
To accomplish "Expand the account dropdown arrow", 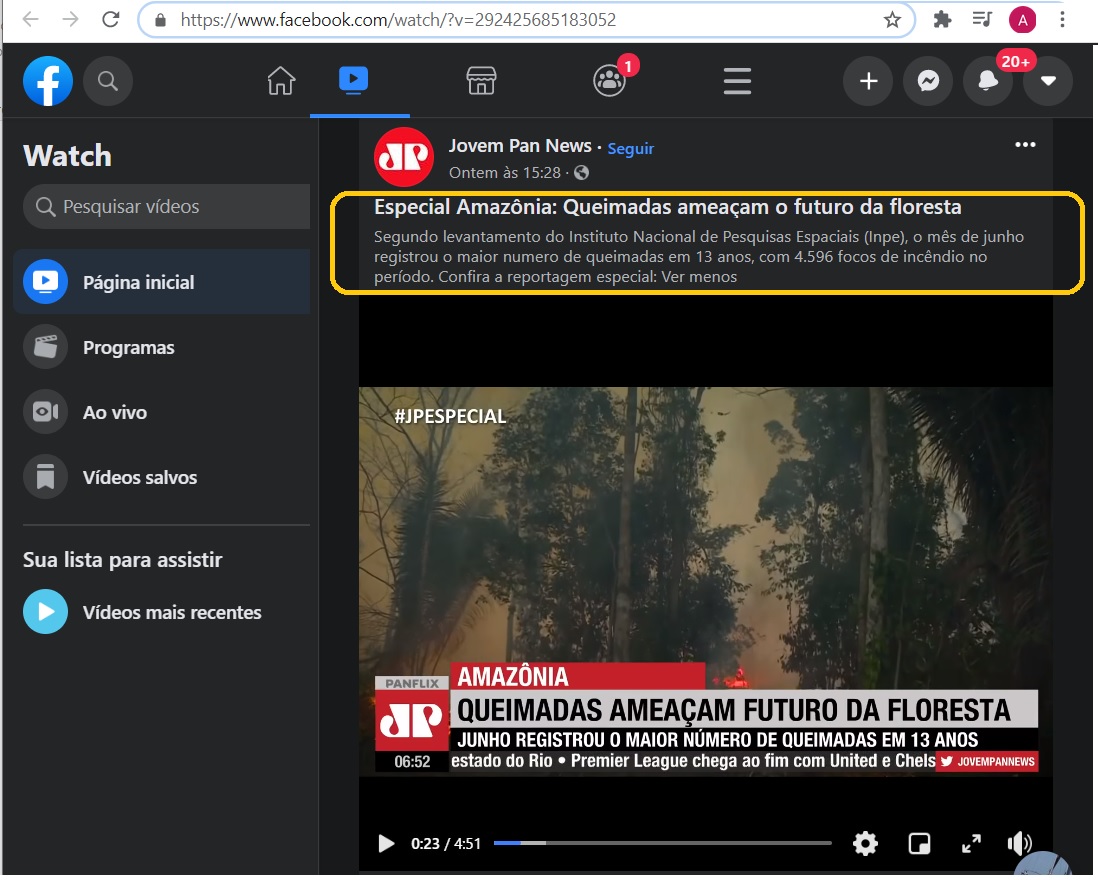I will click(1048, 81).
